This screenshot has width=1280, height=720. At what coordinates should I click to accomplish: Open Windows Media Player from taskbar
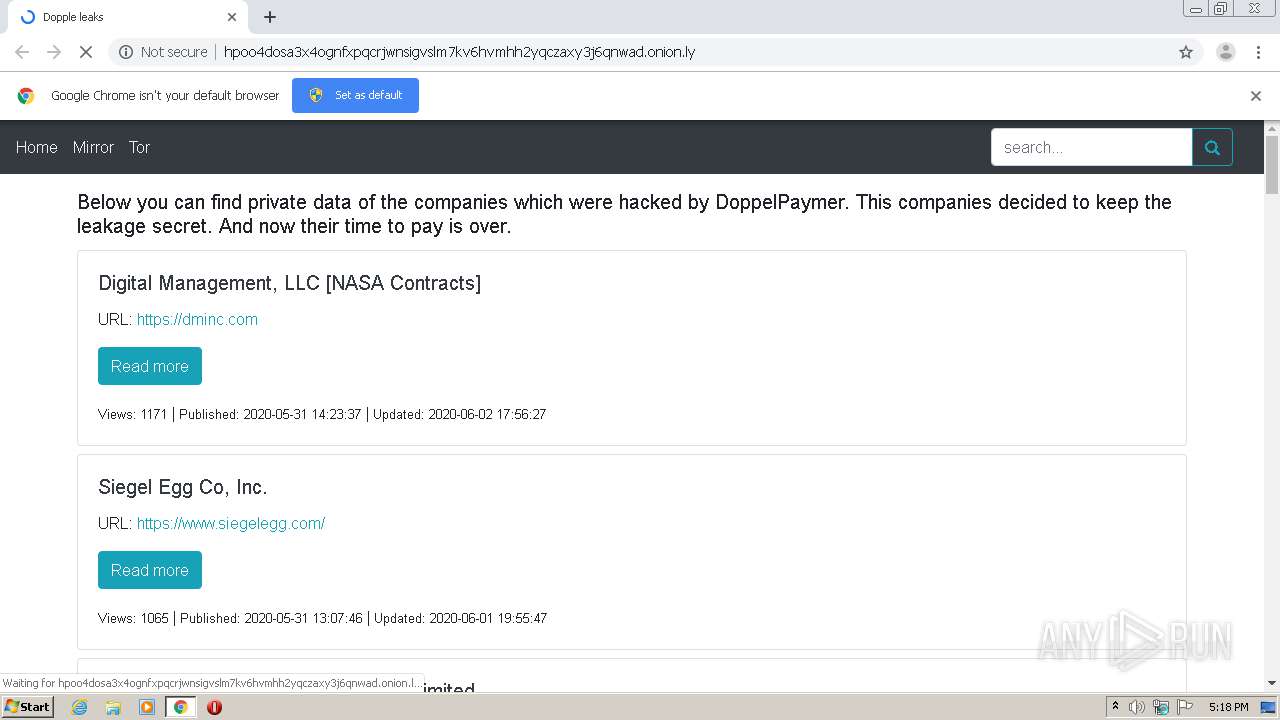point(147,707)
